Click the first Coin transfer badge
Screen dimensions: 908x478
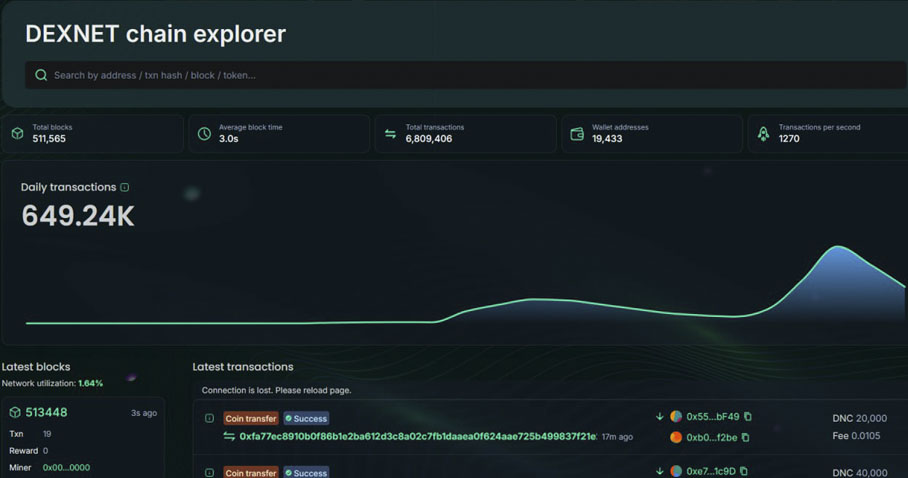pos(251,418)
